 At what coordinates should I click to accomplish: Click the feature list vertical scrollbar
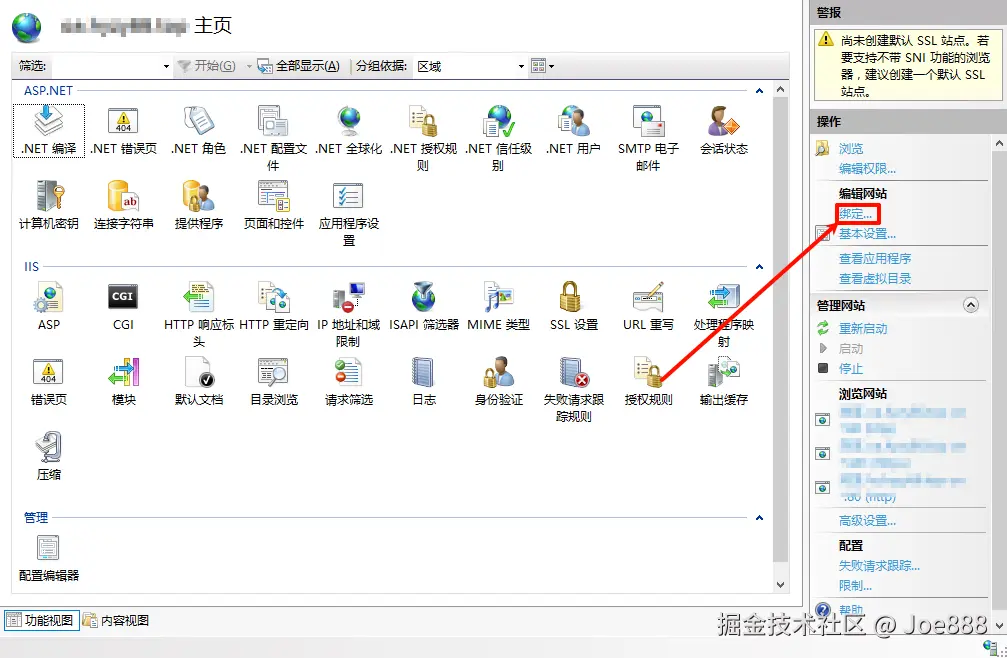point(780,336)
